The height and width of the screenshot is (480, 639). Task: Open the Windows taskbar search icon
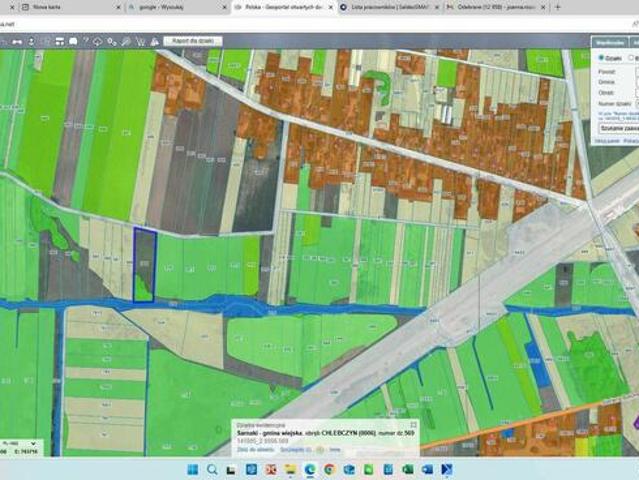pyautogui.click(x=213, y=469)
